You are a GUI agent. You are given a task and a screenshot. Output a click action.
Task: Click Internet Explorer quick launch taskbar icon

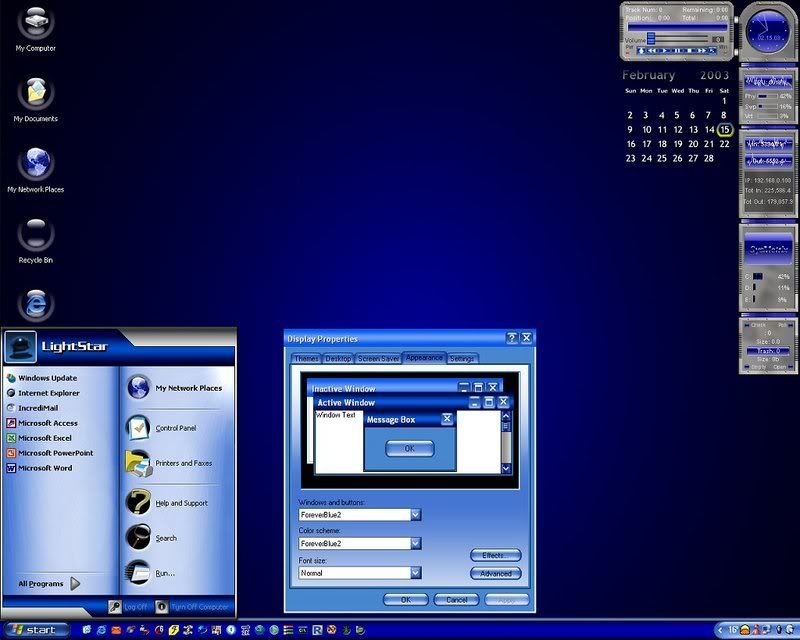[x=102, y=630]
